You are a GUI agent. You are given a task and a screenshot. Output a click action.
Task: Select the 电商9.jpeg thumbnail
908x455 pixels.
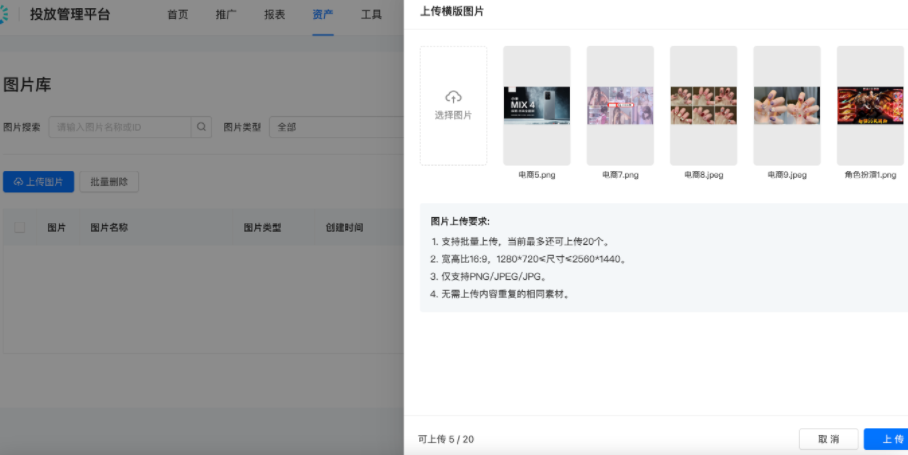(x=787, y=106)
